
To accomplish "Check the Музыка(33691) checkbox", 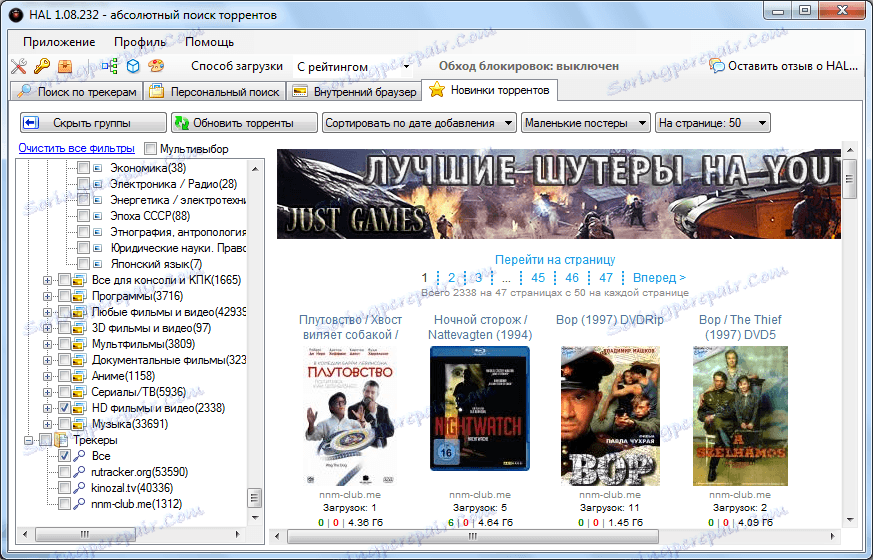I will (65, 424).
